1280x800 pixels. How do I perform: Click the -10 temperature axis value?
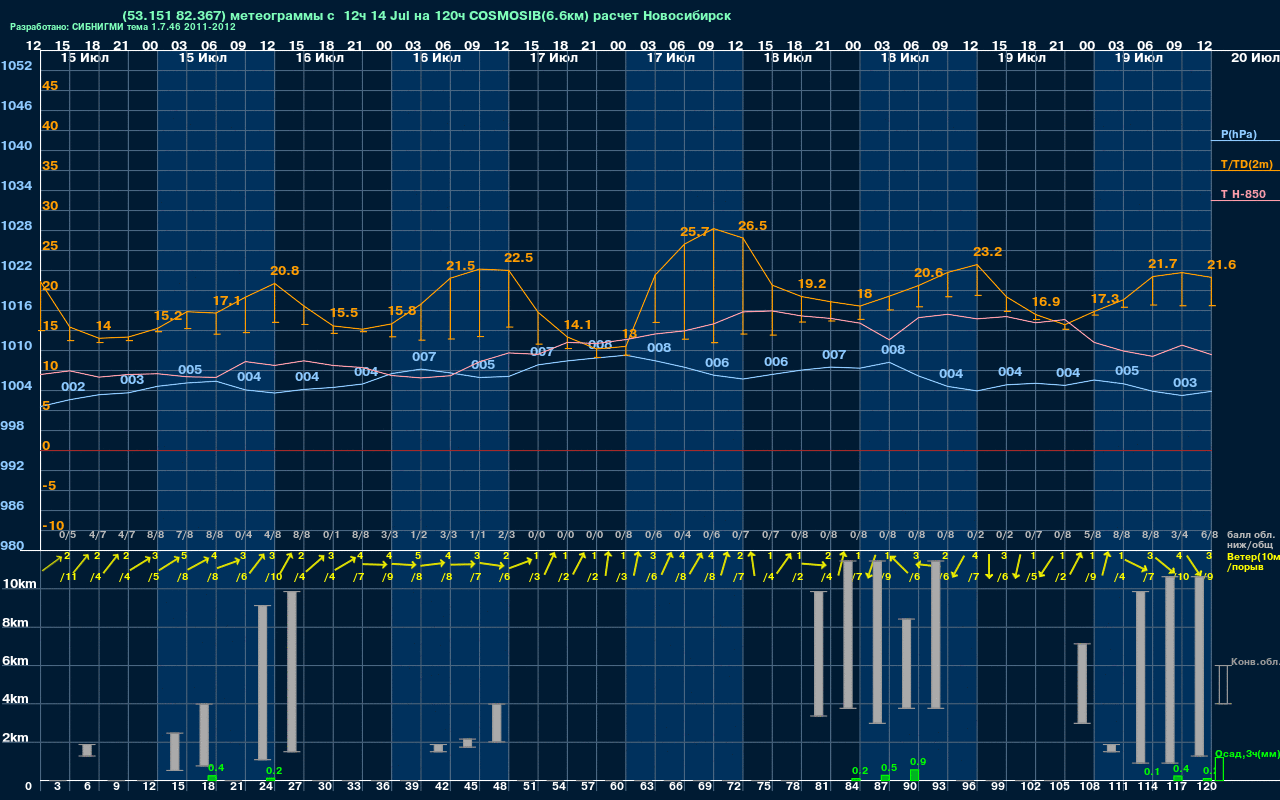click(x=53, y=525)
